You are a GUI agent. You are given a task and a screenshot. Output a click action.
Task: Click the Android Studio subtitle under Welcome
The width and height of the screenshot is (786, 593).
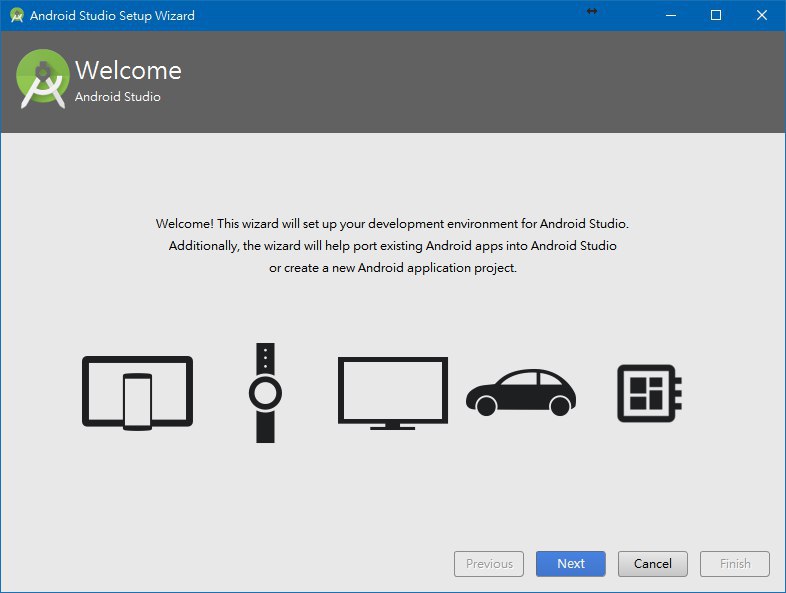117,97
